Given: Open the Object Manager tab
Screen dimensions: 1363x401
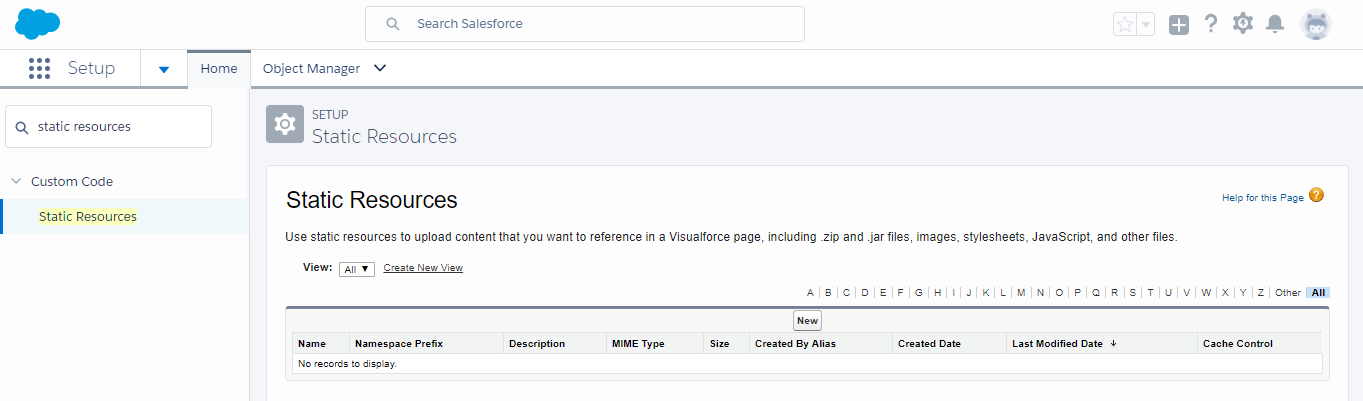Looking at the screenshot, I should click(x=311, y=69).
